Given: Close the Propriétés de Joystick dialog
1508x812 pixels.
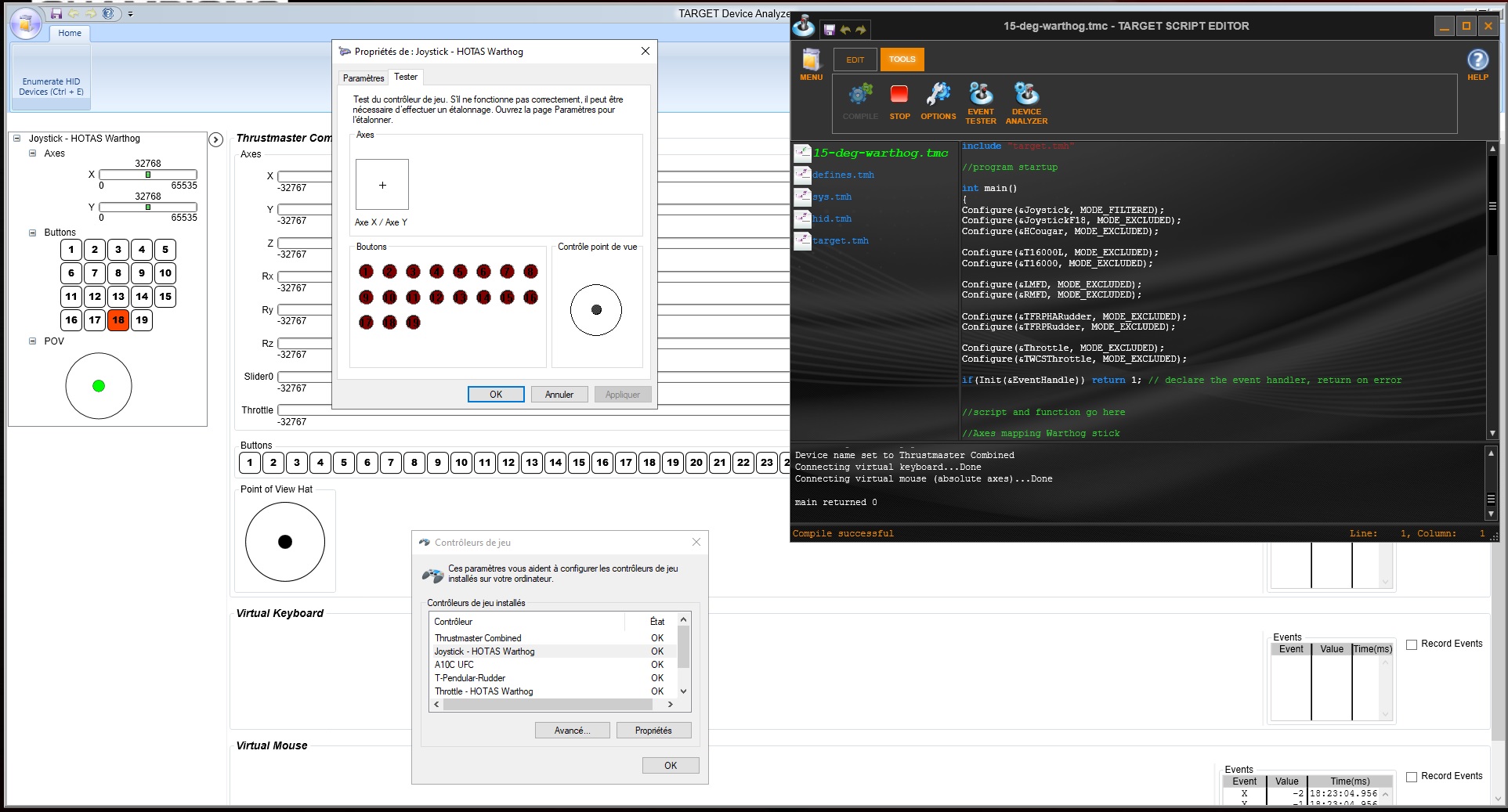Looking at the screenshot, I should point(646,51).
